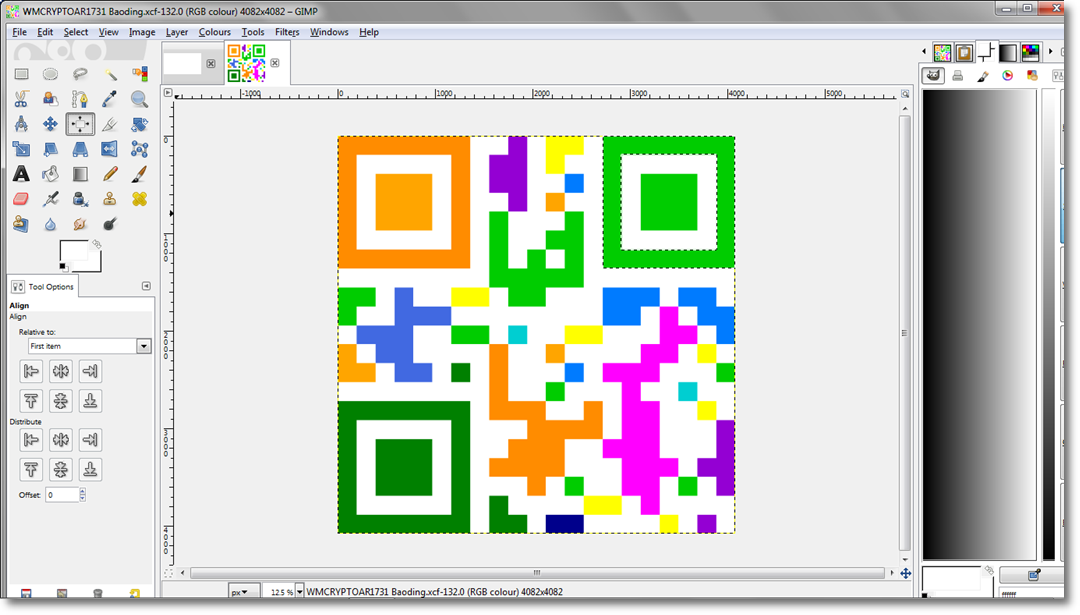Swap foreground and background colours in toolbox
The image size is (1080, 615).
97,244
